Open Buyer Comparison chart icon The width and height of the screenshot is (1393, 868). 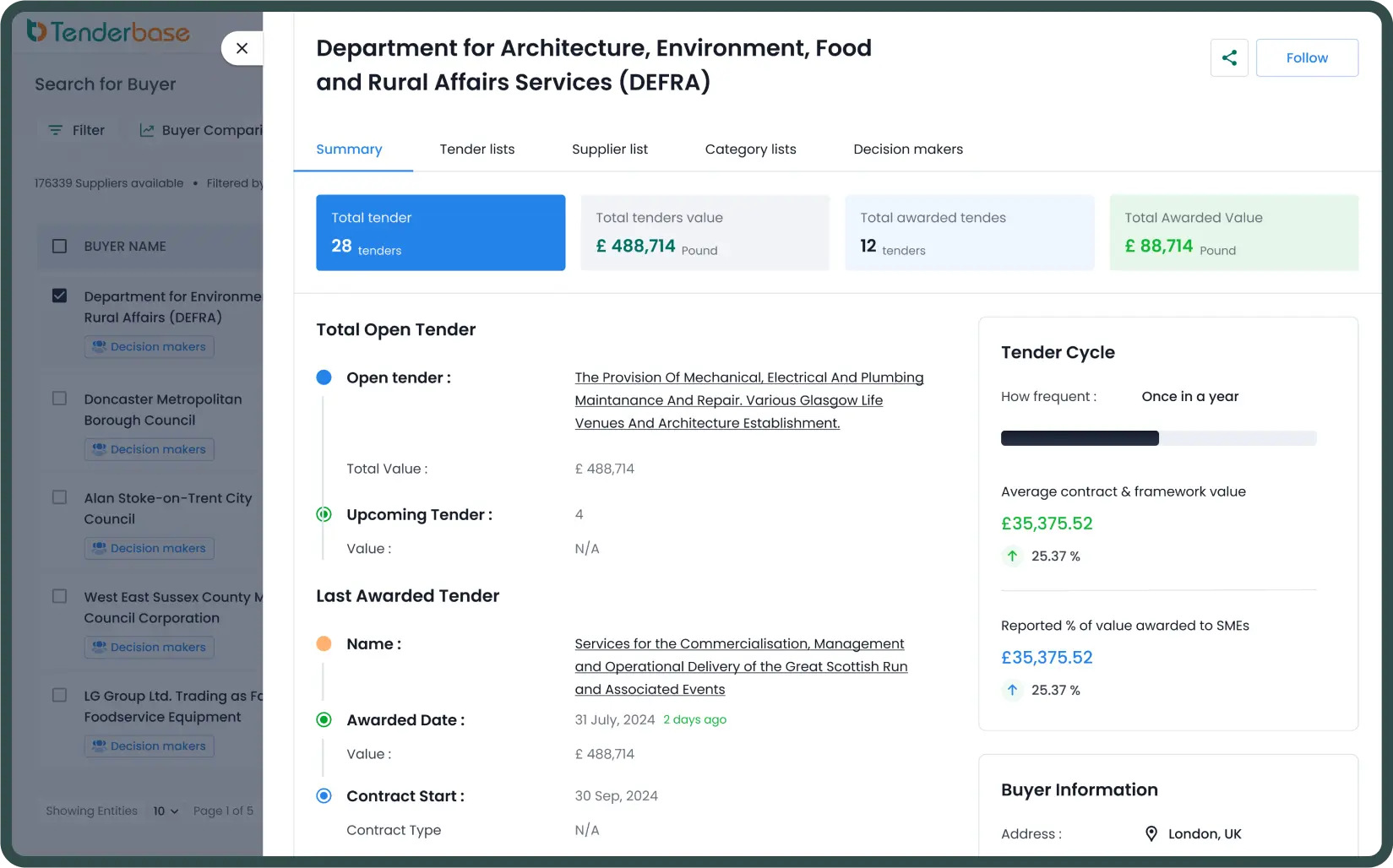pyautogui.click(x=147, y=130)
